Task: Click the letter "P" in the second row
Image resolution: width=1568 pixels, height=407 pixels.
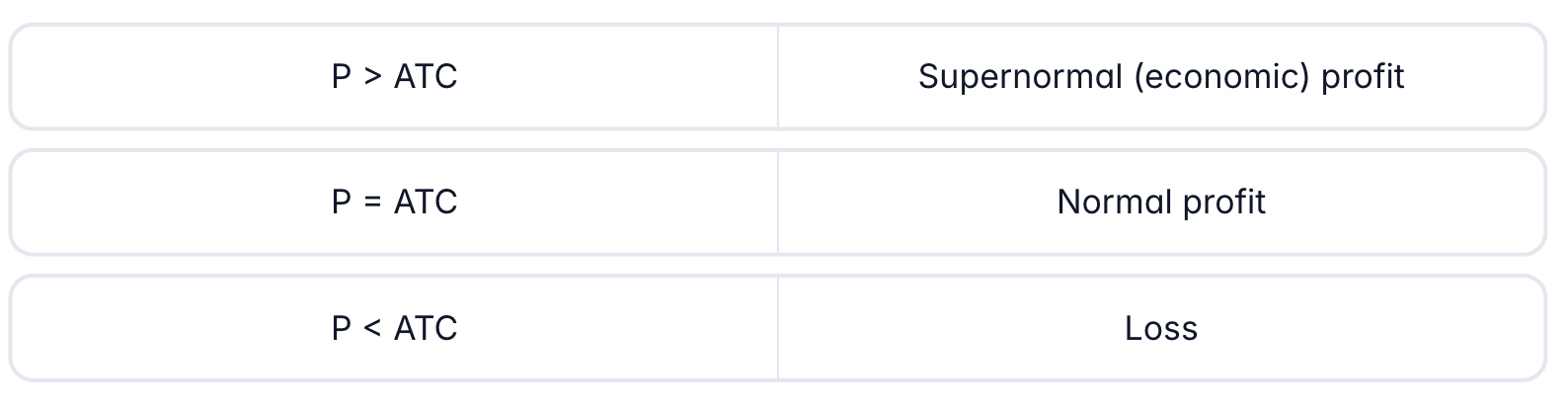Action: 341,203
